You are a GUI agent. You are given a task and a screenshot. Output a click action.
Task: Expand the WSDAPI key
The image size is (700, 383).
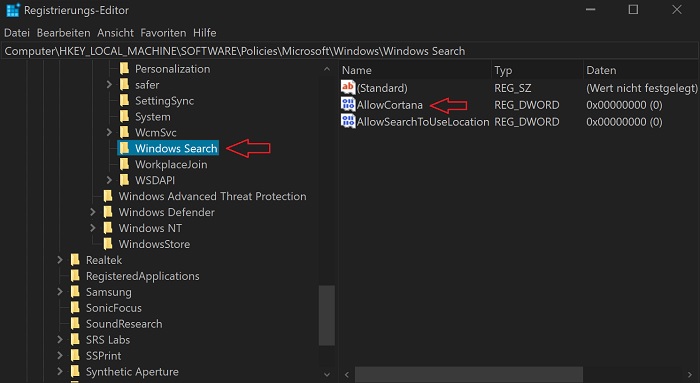tap(109, 180)
